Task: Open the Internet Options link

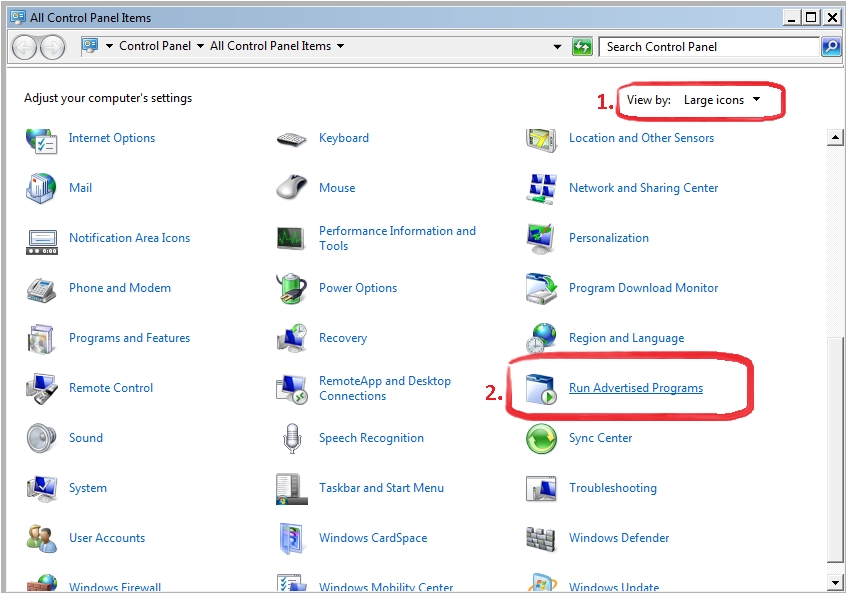Action: click(112, 138)
